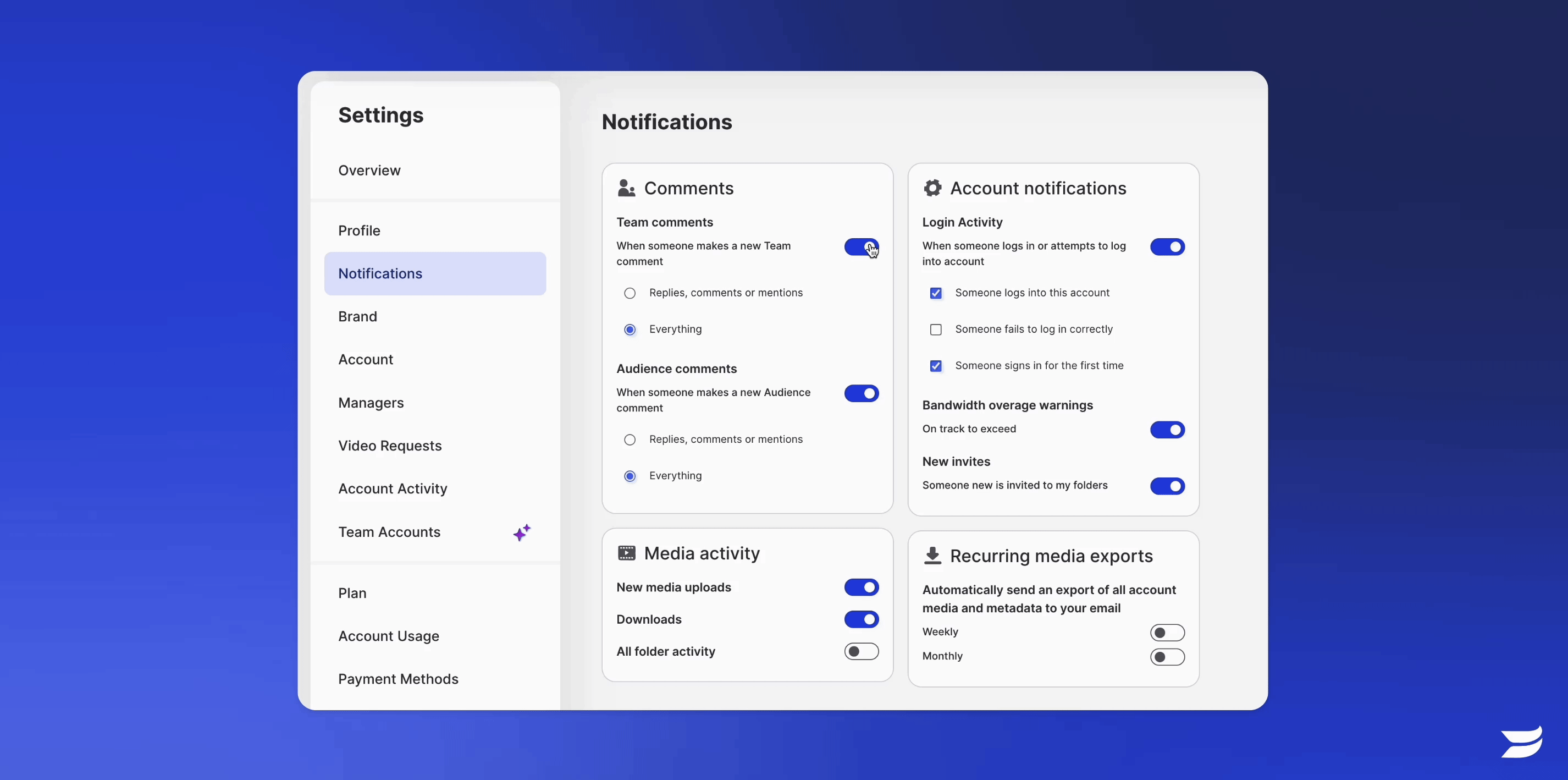Click the Comments section icon
This screenshot has width=1568, height=780.
(626, 188)
